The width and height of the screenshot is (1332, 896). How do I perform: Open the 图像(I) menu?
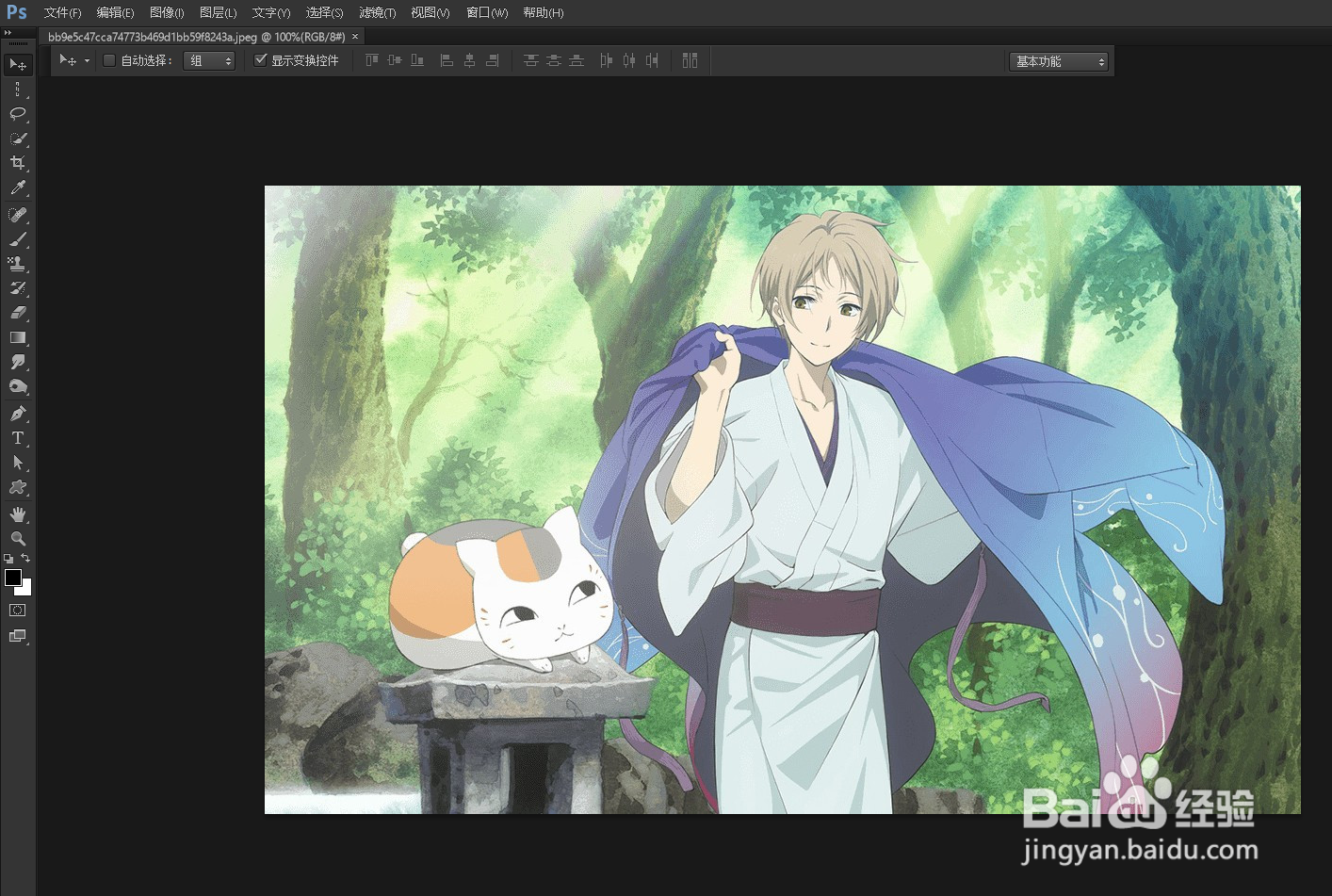(x=167, y=13)
